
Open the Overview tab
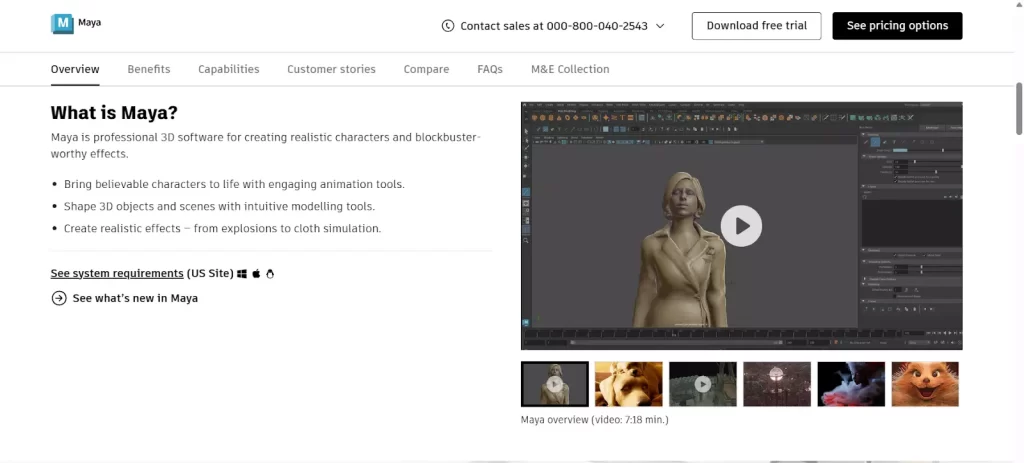[75, 69]
